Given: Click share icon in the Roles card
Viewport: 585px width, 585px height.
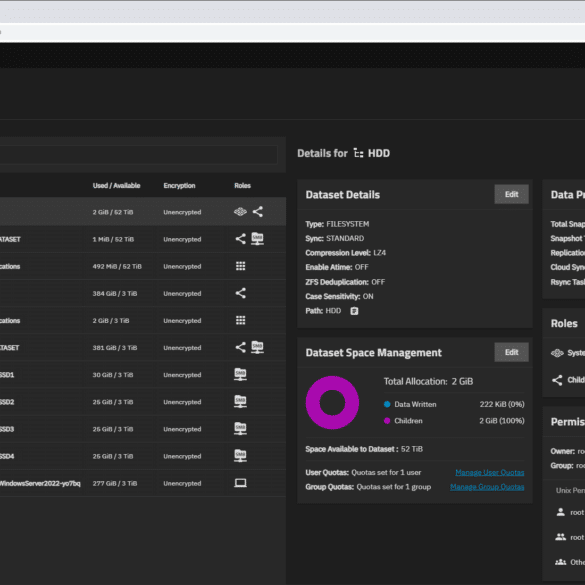Looking at the screenshot, I should (x=557, y=380).
